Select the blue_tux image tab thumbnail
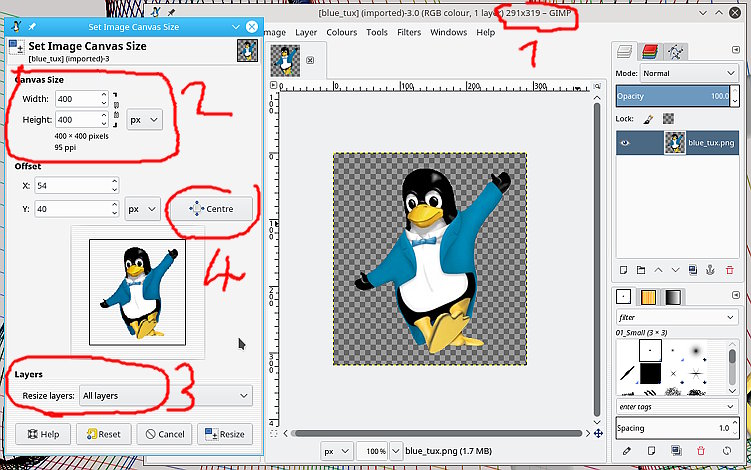 tap(285, 60)
